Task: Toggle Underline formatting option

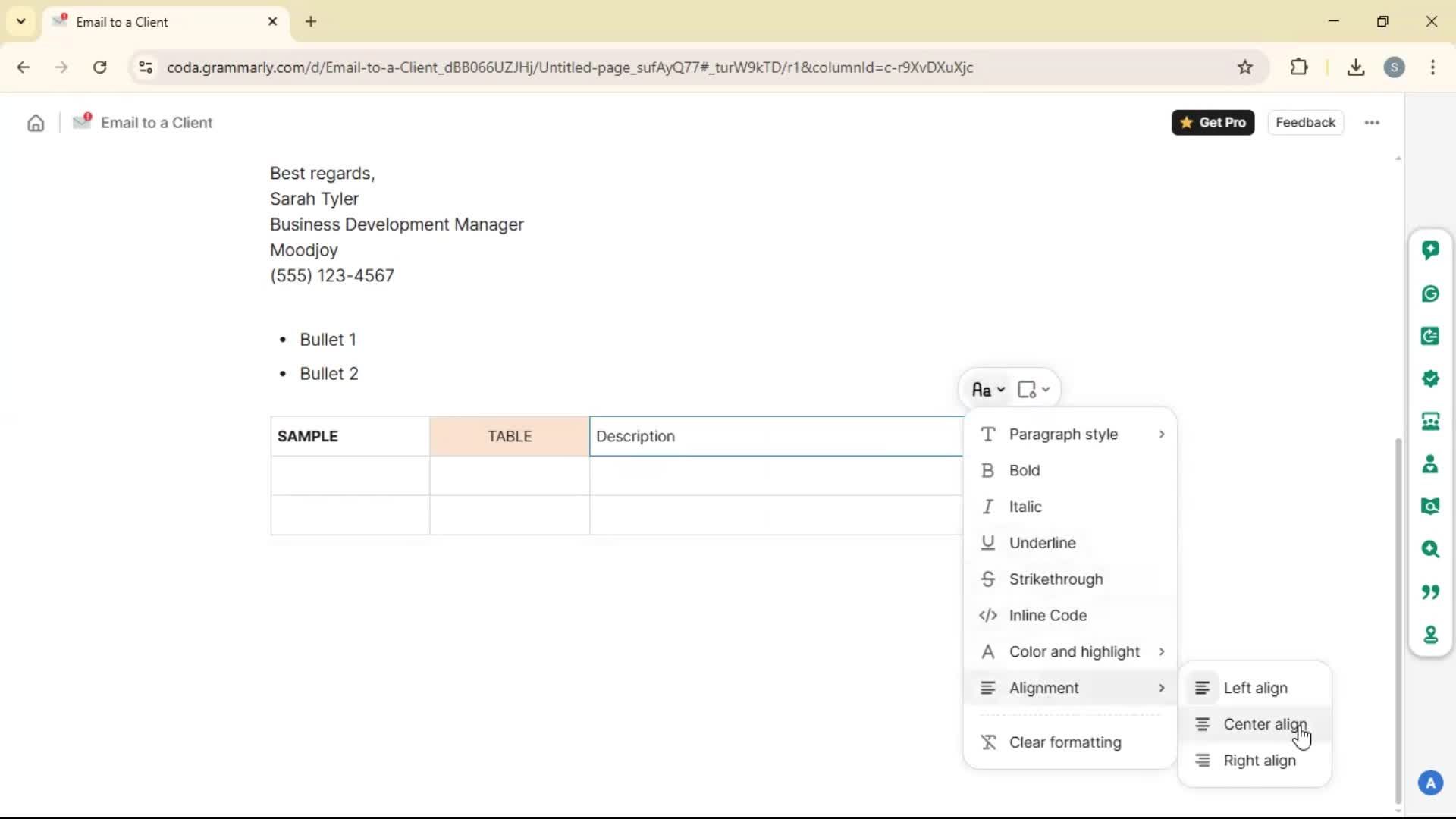Action: click(x=1042, y=543)
